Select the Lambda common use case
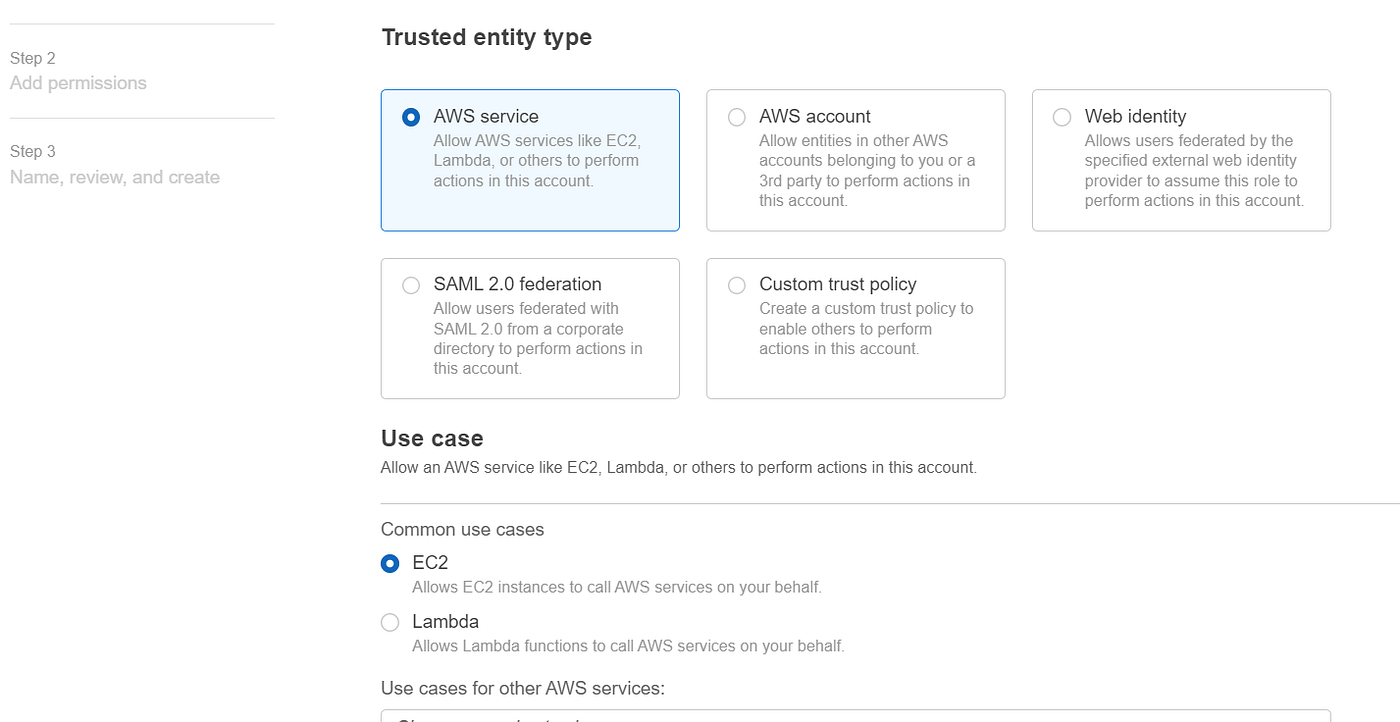The image size is (1400, 722). click(x=389, y=622)
